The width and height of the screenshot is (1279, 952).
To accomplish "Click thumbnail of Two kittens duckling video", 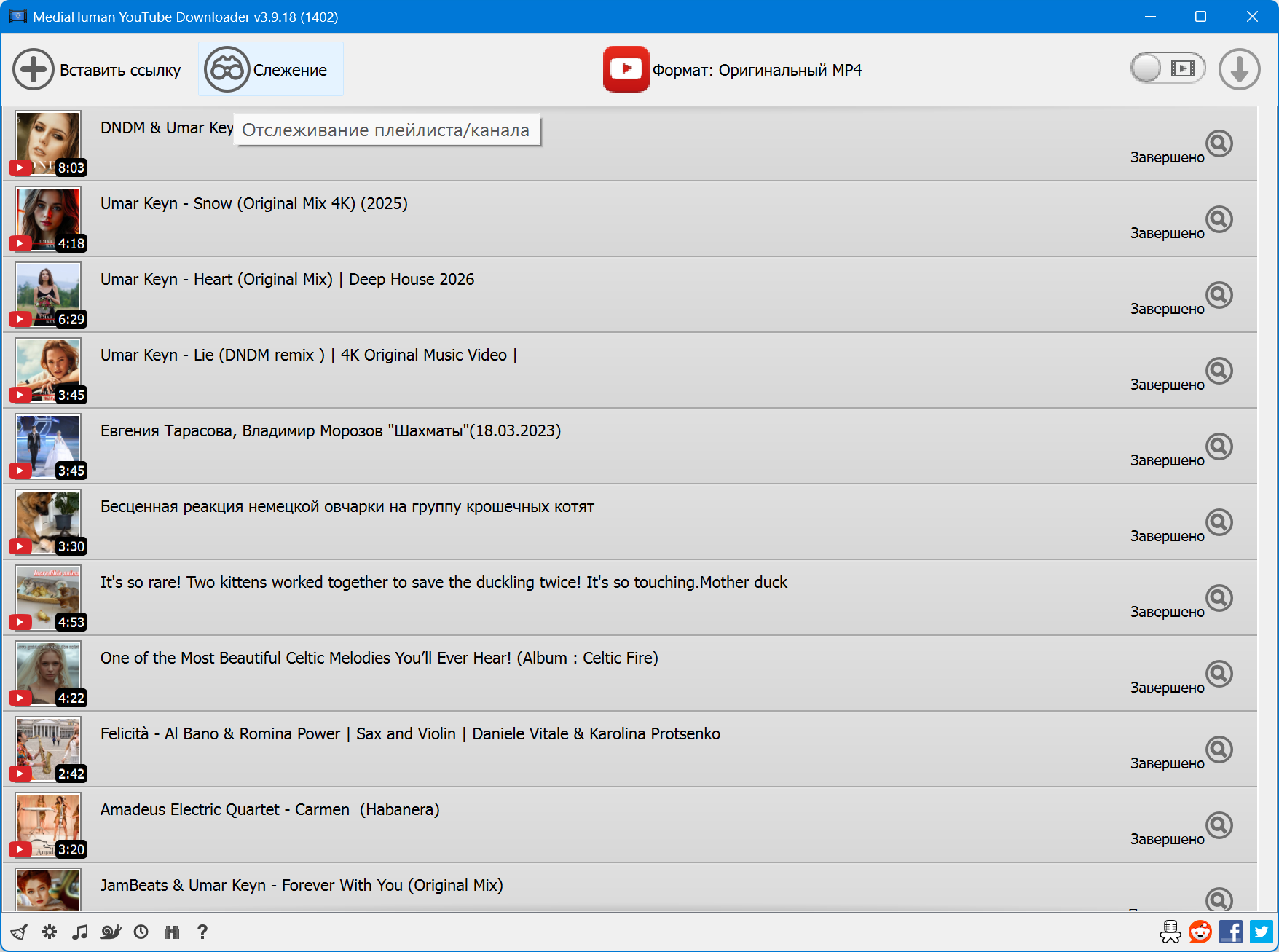I will click(x=48, y=598).
